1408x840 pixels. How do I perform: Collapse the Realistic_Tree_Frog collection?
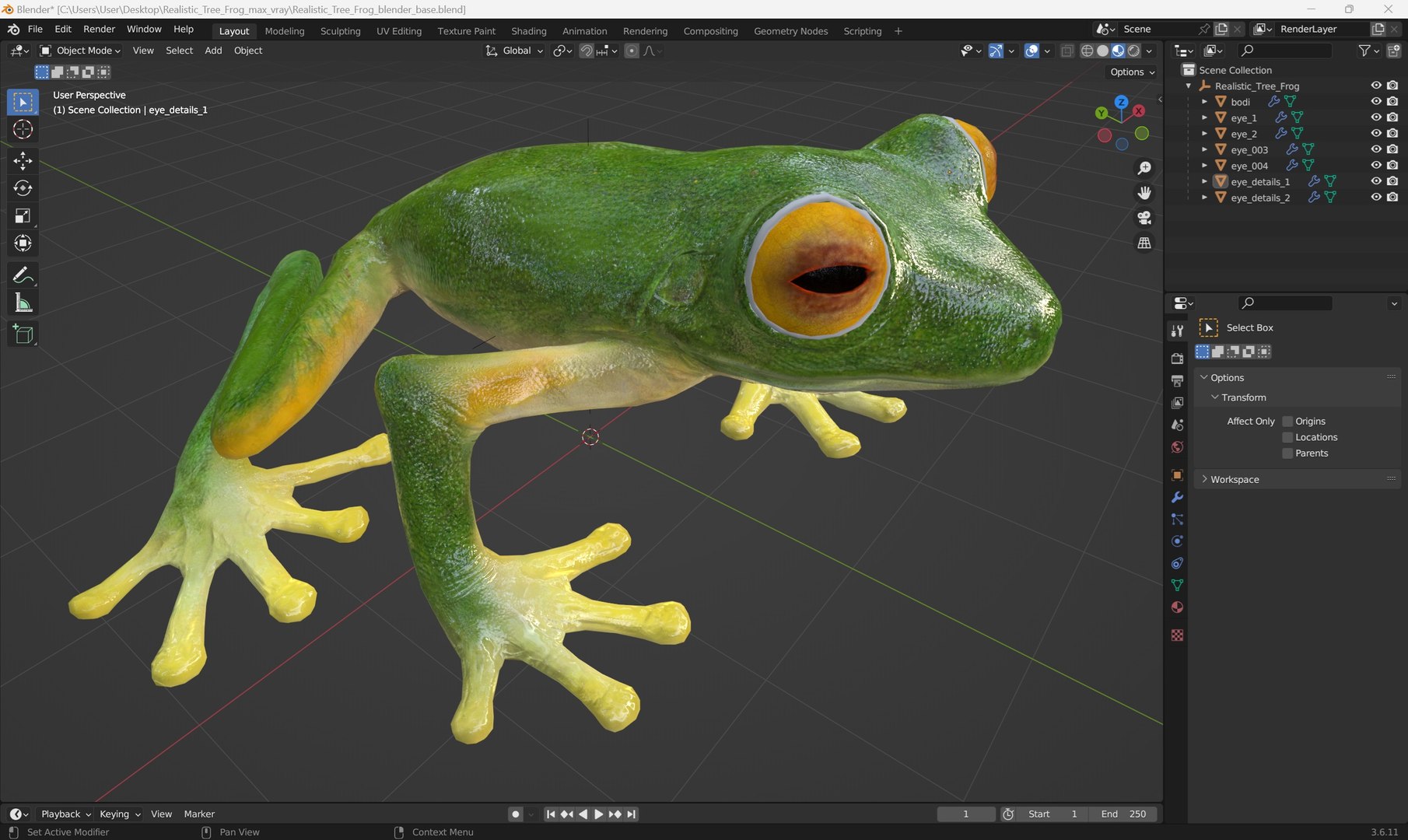coord(1189,86)
